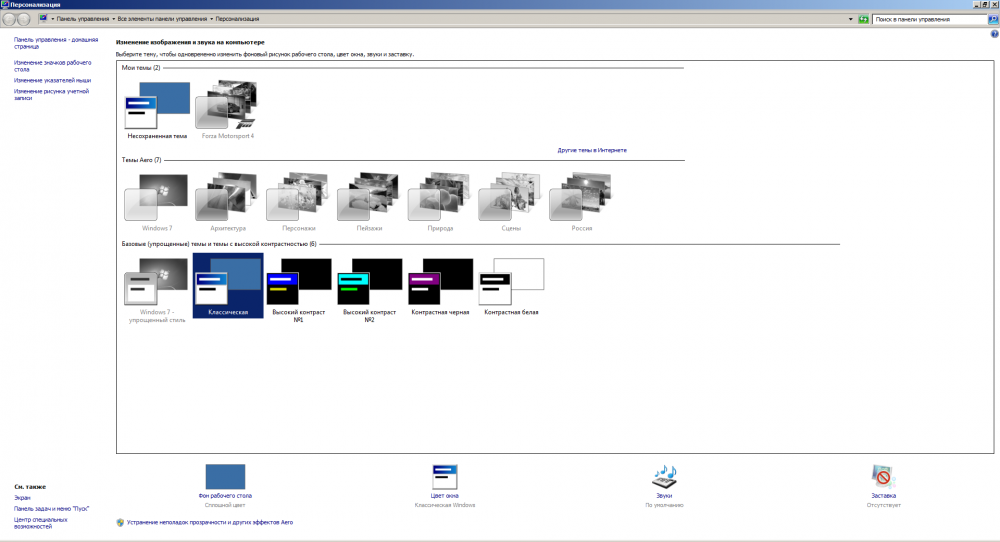Expand arrow after Панель управления in breadcrumb
The image size is (1000, 542).
(x=113, y=19)
